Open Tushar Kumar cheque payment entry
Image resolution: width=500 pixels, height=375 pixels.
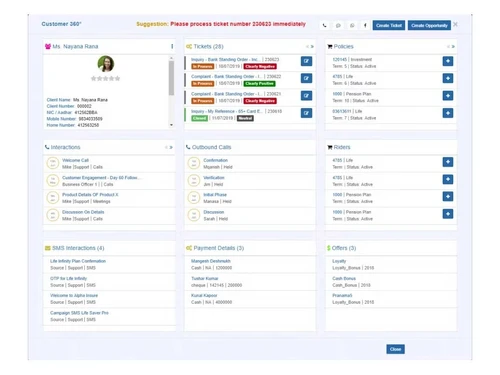pos(205,278)
